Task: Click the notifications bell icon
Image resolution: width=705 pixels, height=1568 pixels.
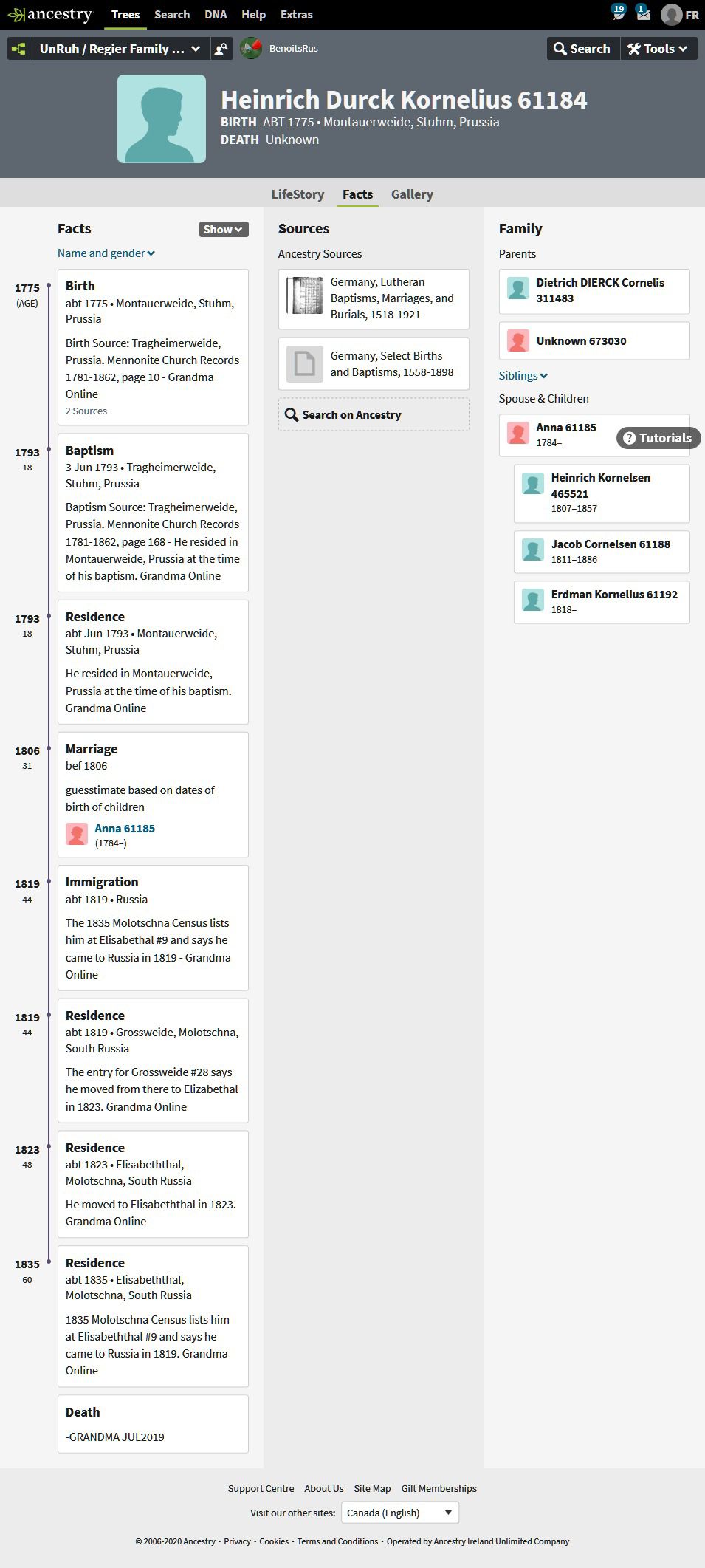Action: pyautogui.click(x=619, y=14)
